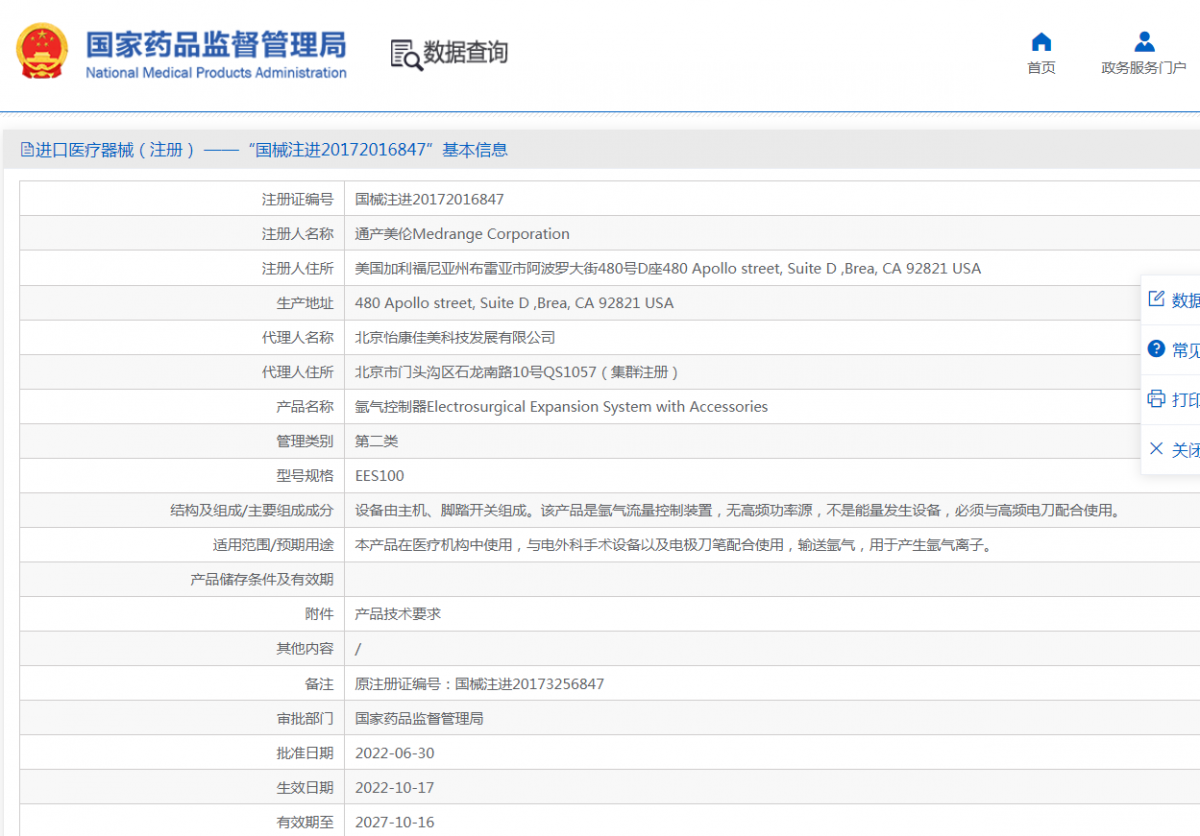Click the 生效日期 field label
Viewport: 1200px width, 836px height.
[x=305, y=788]
